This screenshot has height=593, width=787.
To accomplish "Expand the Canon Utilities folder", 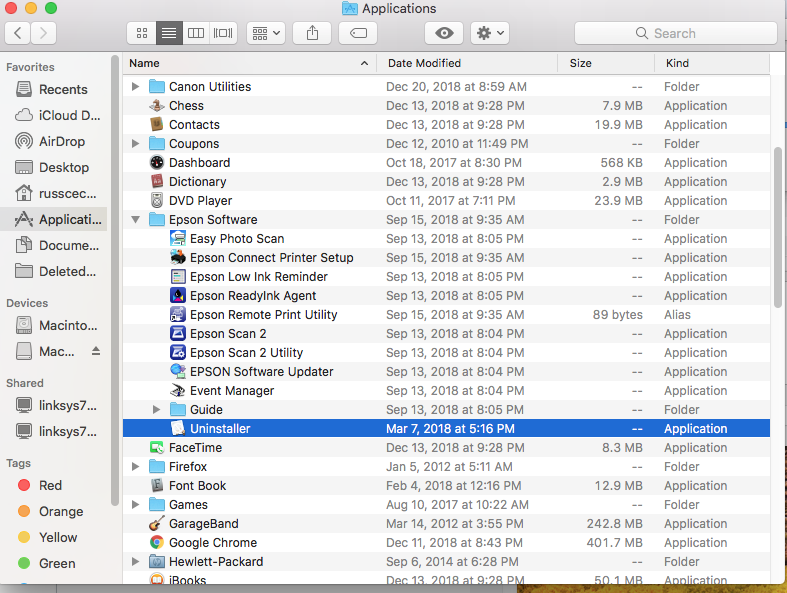I will 135,86.
